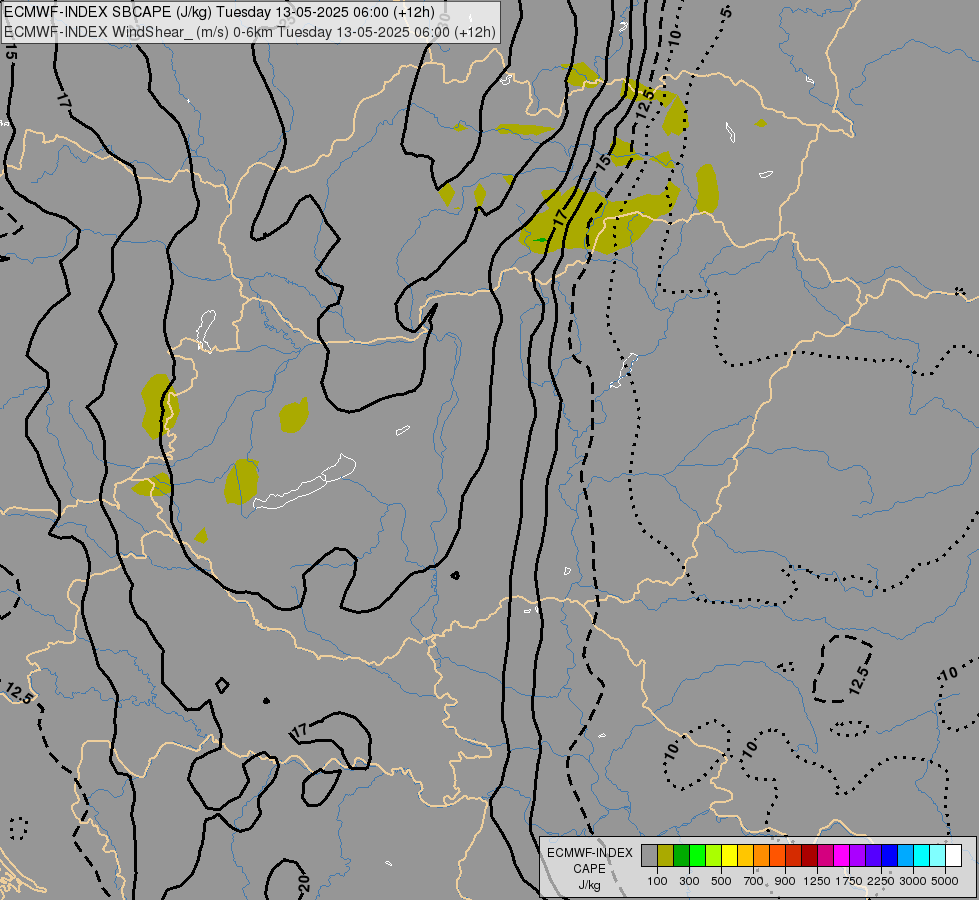Viewport: 979px width, 900px height.
Task: Click the legend value 900
Action: [x=785, y=881]
